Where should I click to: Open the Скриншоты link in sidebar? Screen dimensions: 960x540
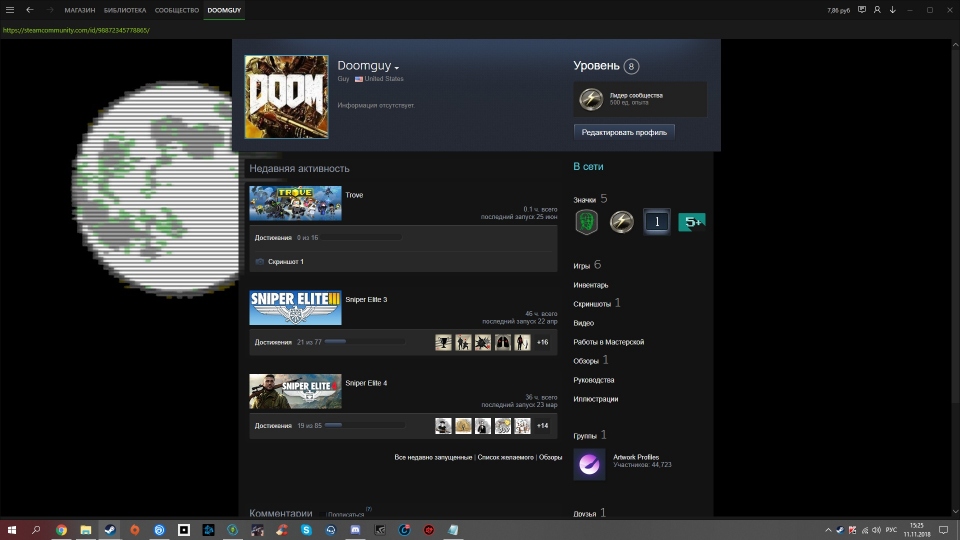click(592, 304)
